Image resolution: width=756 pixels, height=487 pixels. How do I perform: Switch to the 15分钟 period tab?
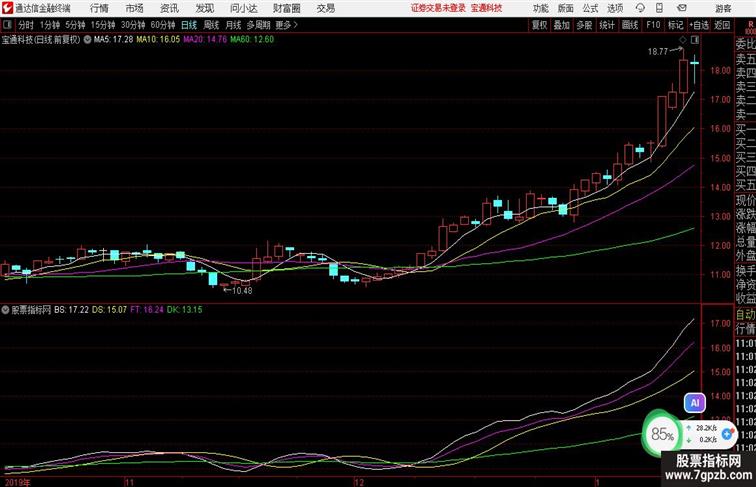point(103,25)
